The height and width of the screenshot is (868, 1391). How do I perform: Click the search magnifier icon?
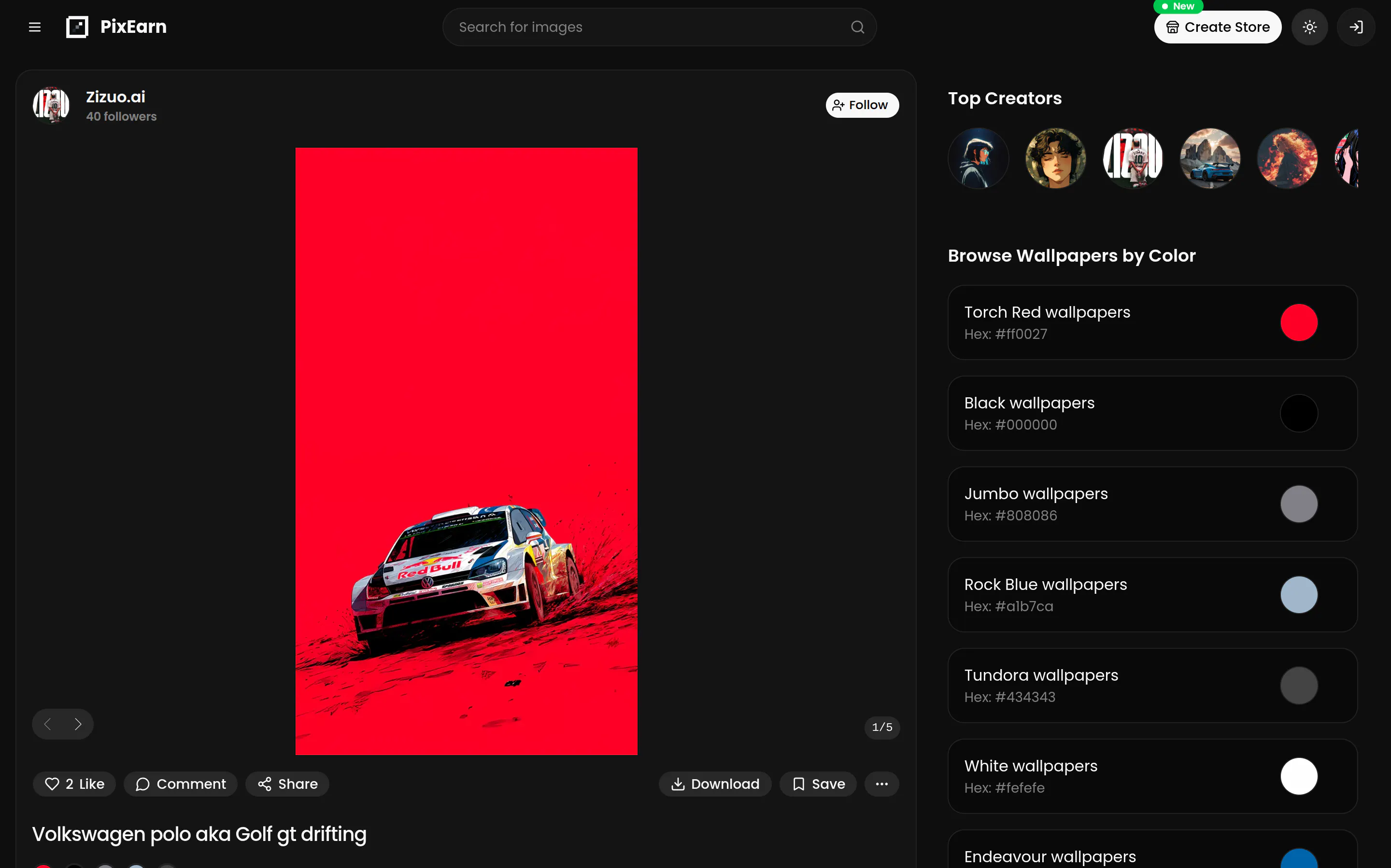pos(857,27)
